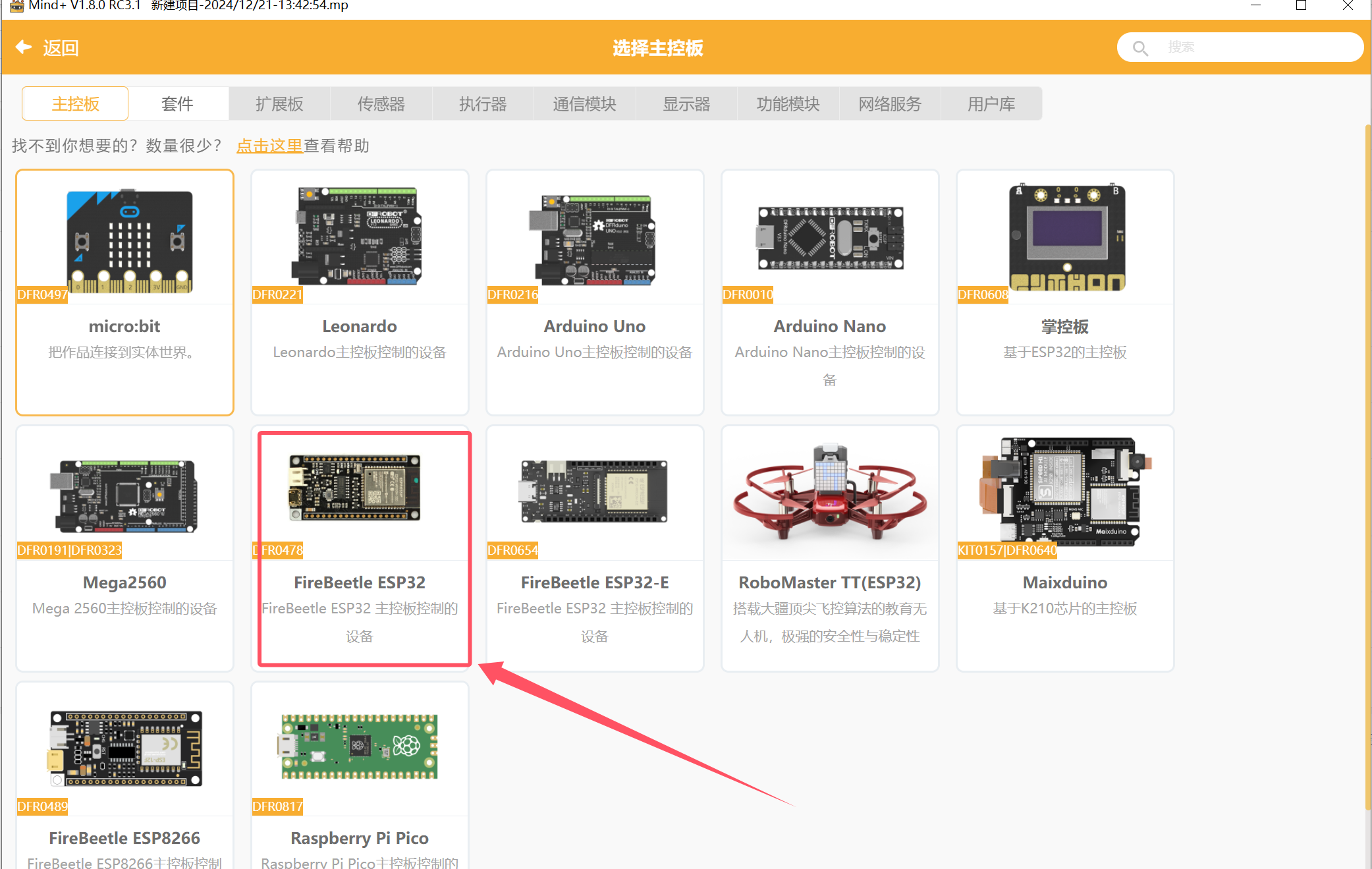Pick the Arduino Uno board image
This screenshot has width=1372, height=869.
pyautogui.click(x=594, y=238)
